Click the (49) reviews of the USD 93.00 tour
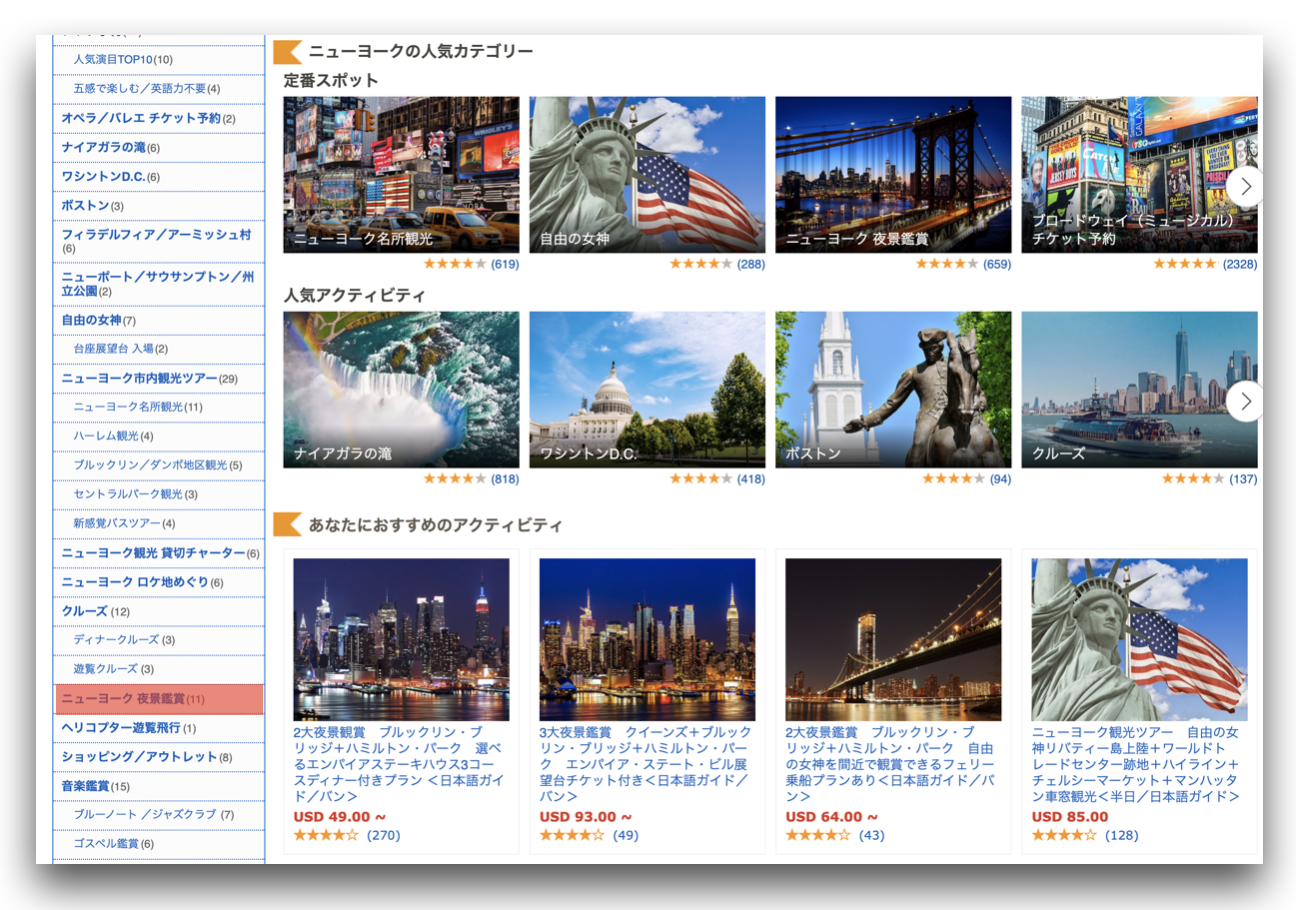Screen dimensions: 1296x910 [x=626, y=835]
